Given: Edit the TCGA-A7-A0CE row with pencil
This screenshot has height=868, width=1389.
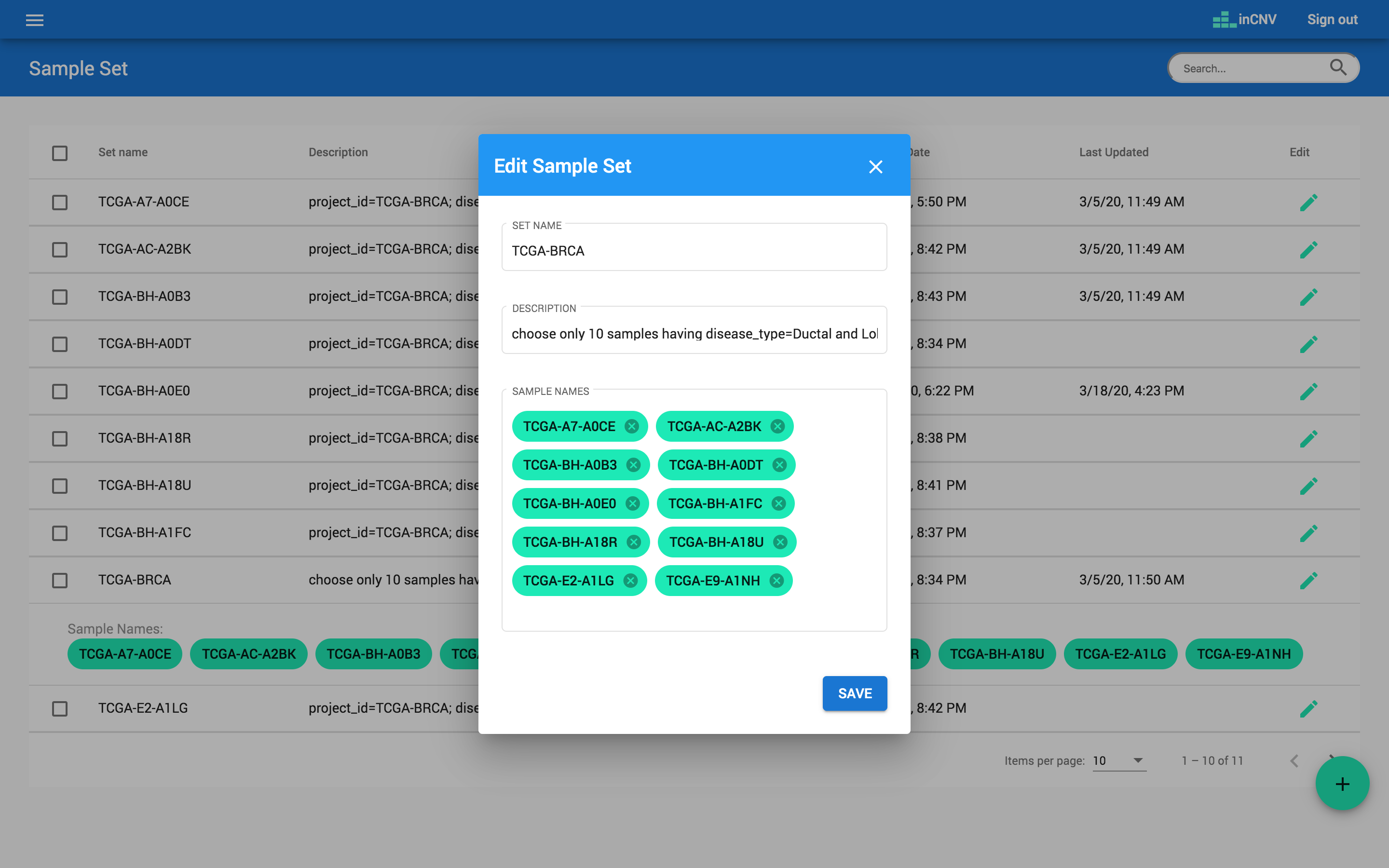Looking at the screenshot, I should click(1308, 202).
